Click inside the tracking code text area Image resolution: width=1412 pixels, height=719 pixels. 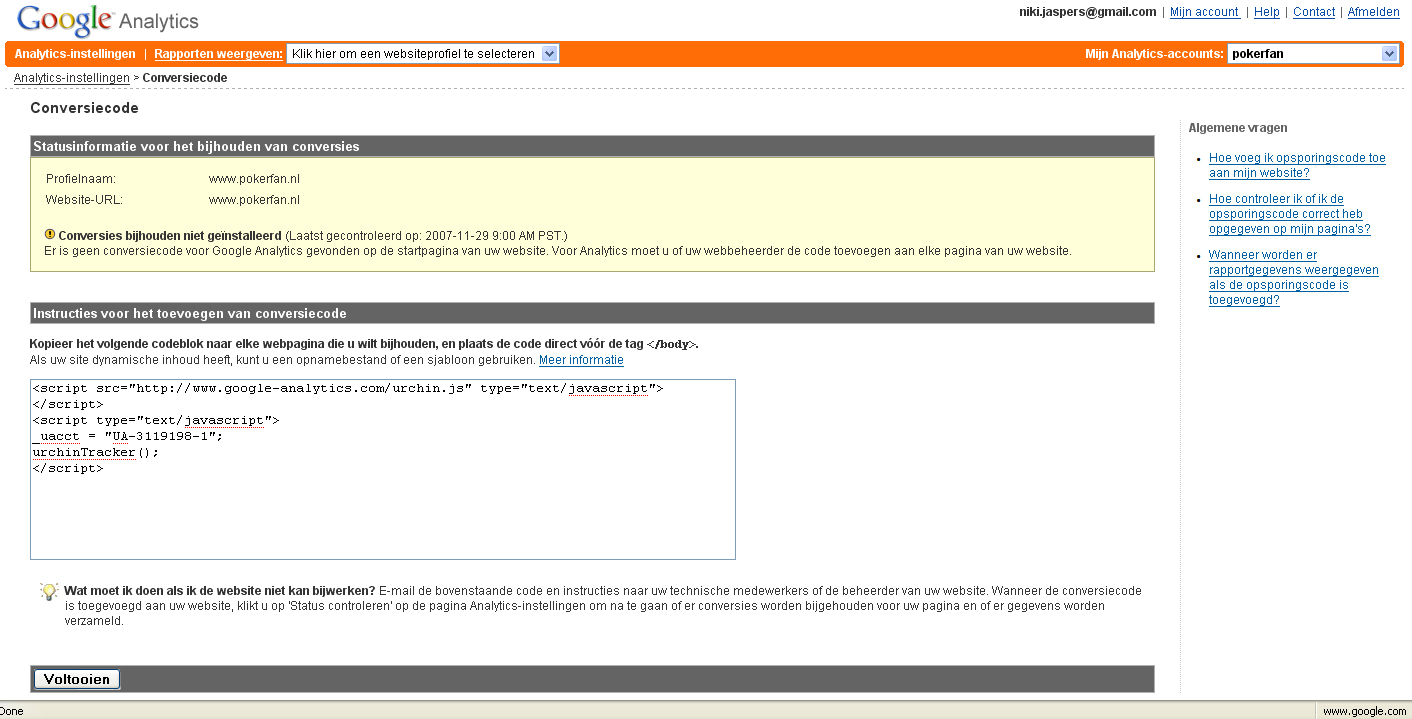pos(383,469)
